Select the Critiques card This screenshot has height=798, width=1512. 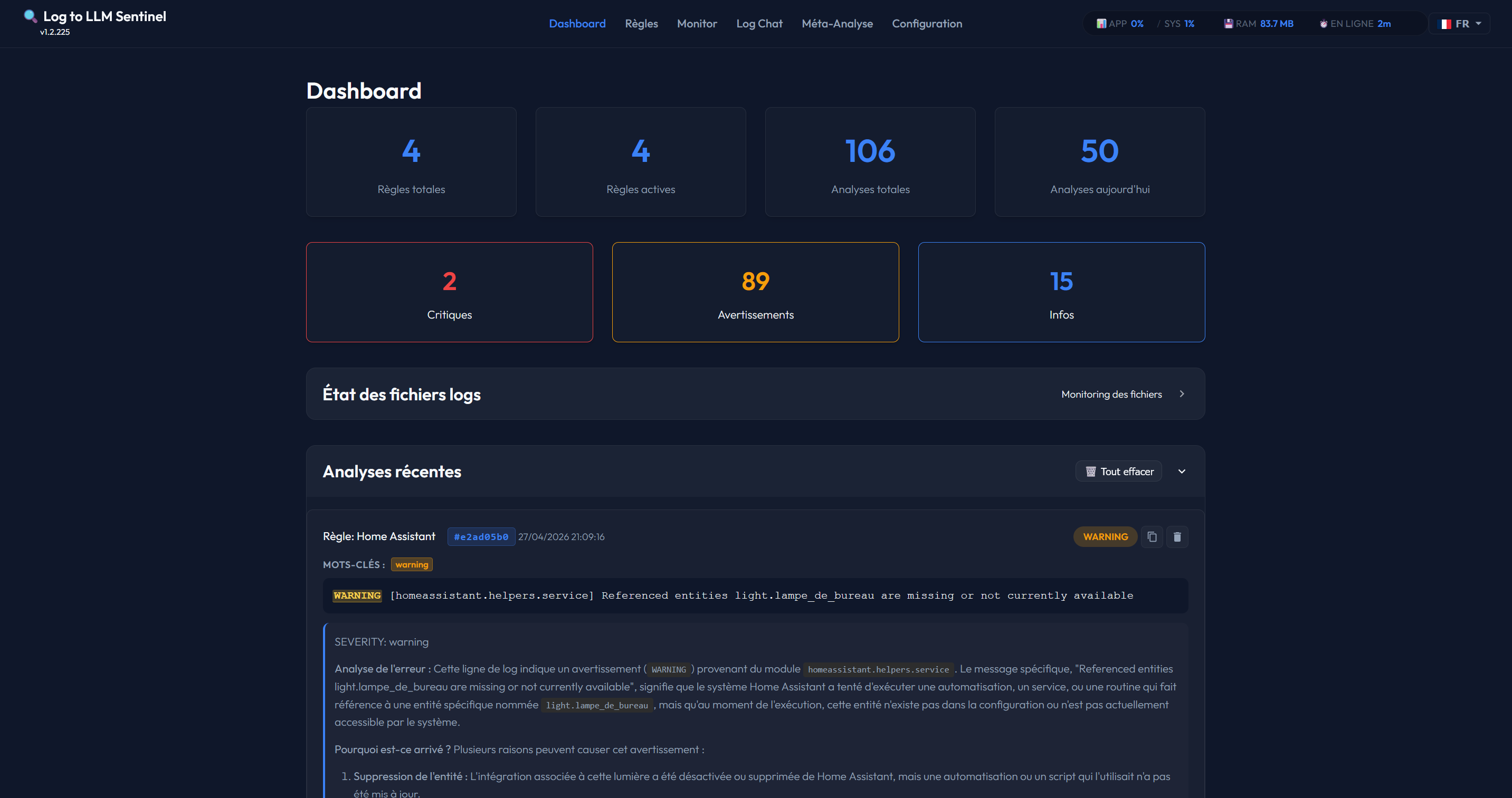click(449, 292)
